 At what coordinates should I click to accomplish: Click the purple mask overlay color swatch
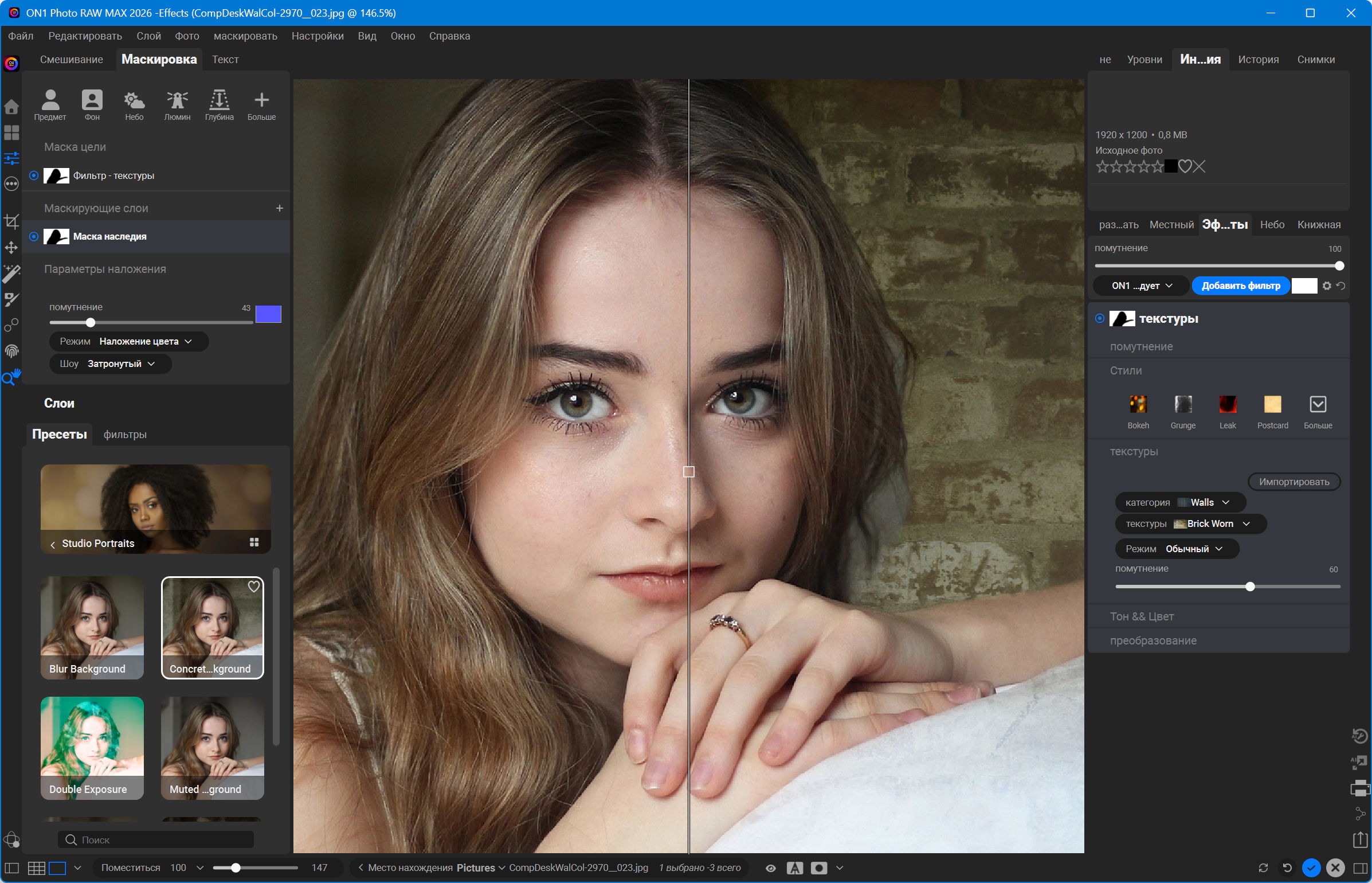coord(268,314)
